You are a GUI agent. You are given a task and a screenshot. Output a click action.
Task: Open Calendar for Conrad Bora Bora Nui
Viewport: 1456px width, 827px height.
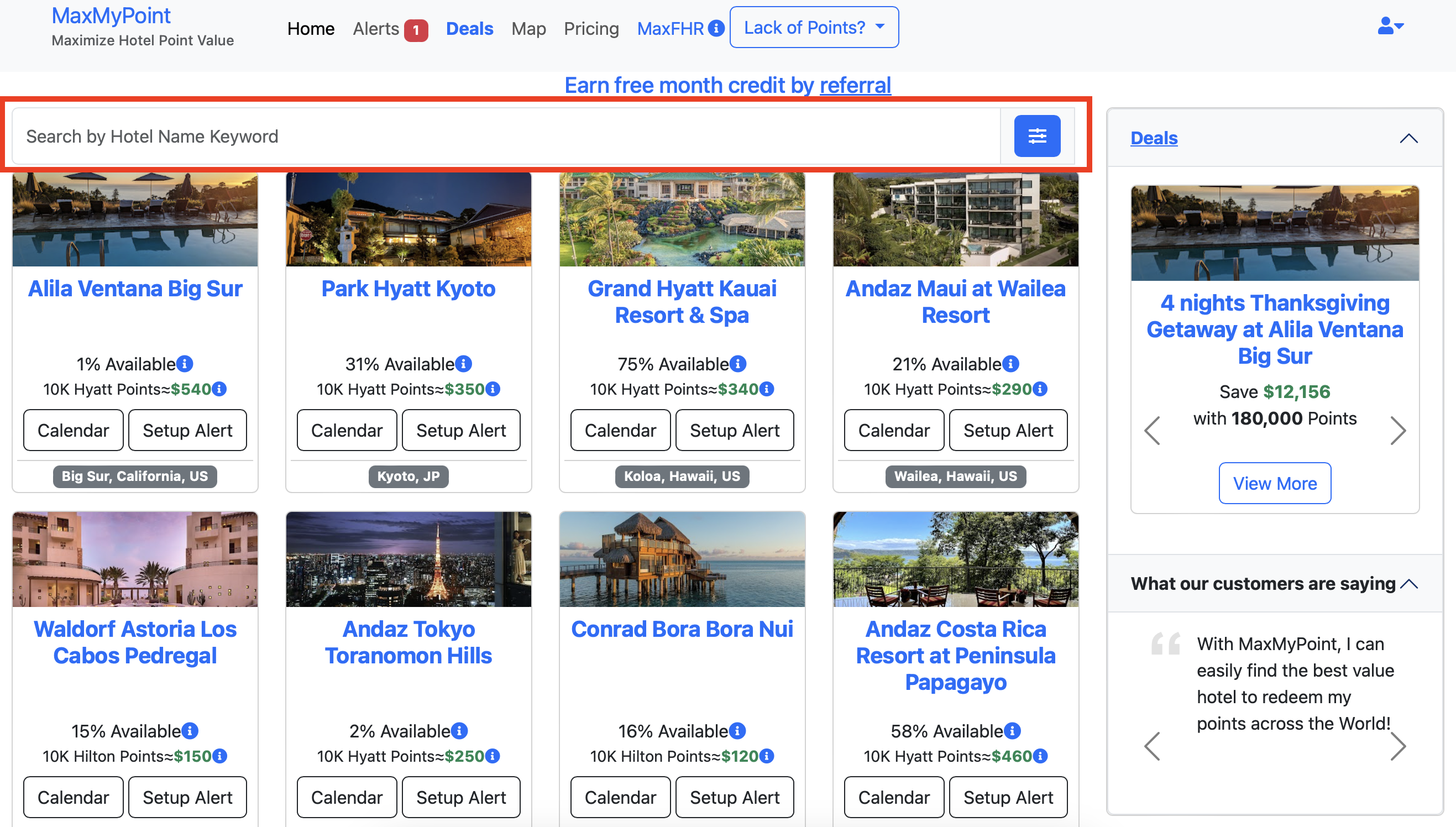[x=620, y=797]
